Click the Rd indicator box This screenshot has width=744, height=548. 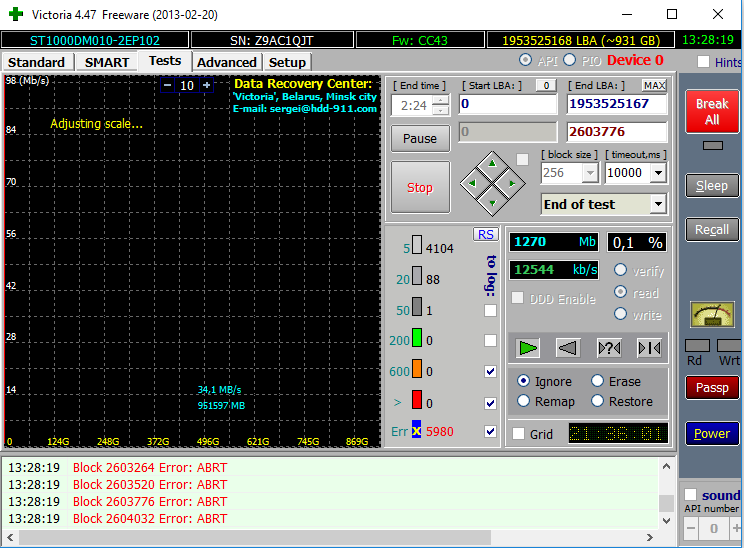[x=697, y=346]
